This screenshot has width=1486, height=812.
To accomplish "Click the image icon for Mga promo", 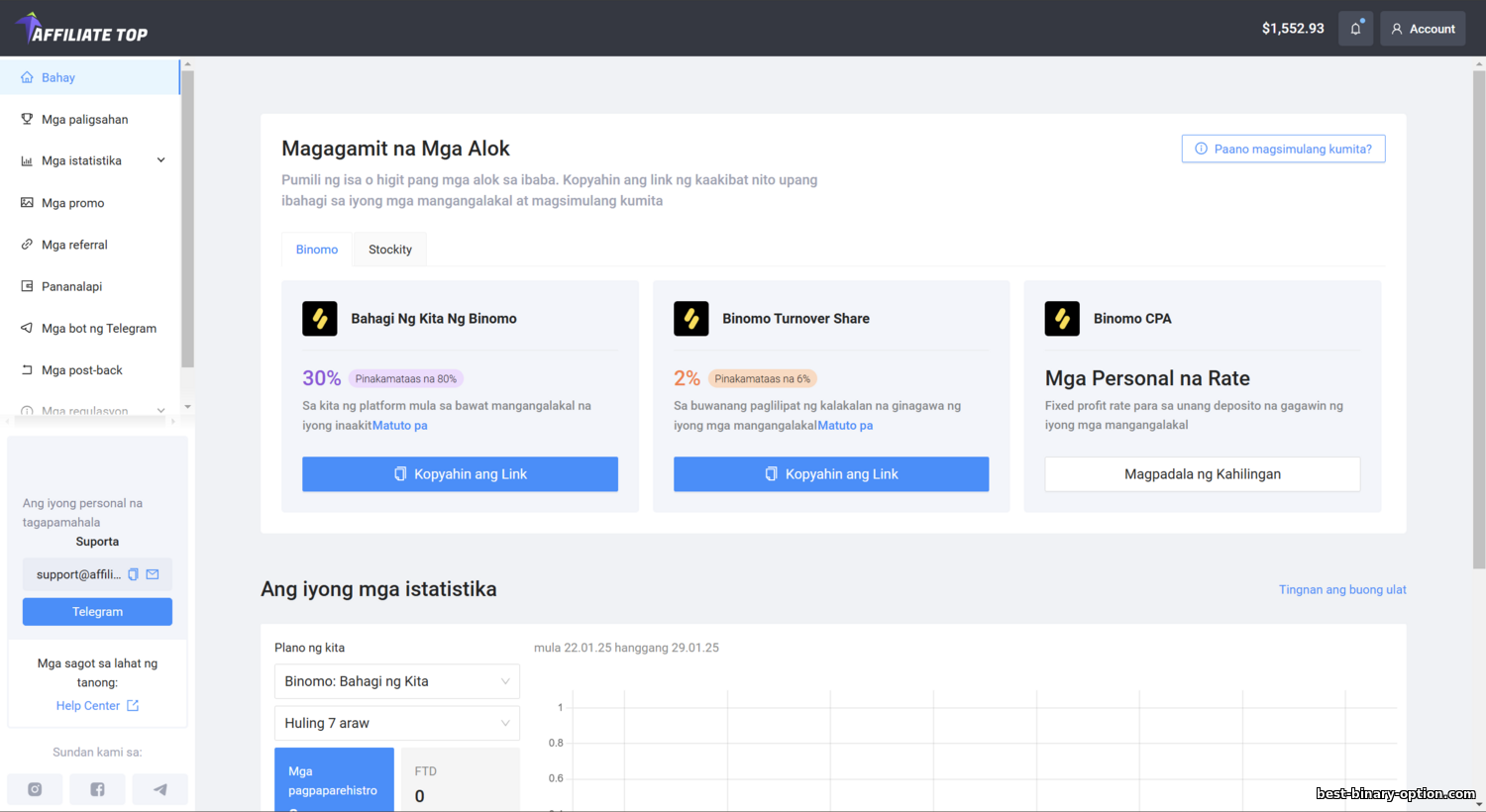I will point(27,203).
